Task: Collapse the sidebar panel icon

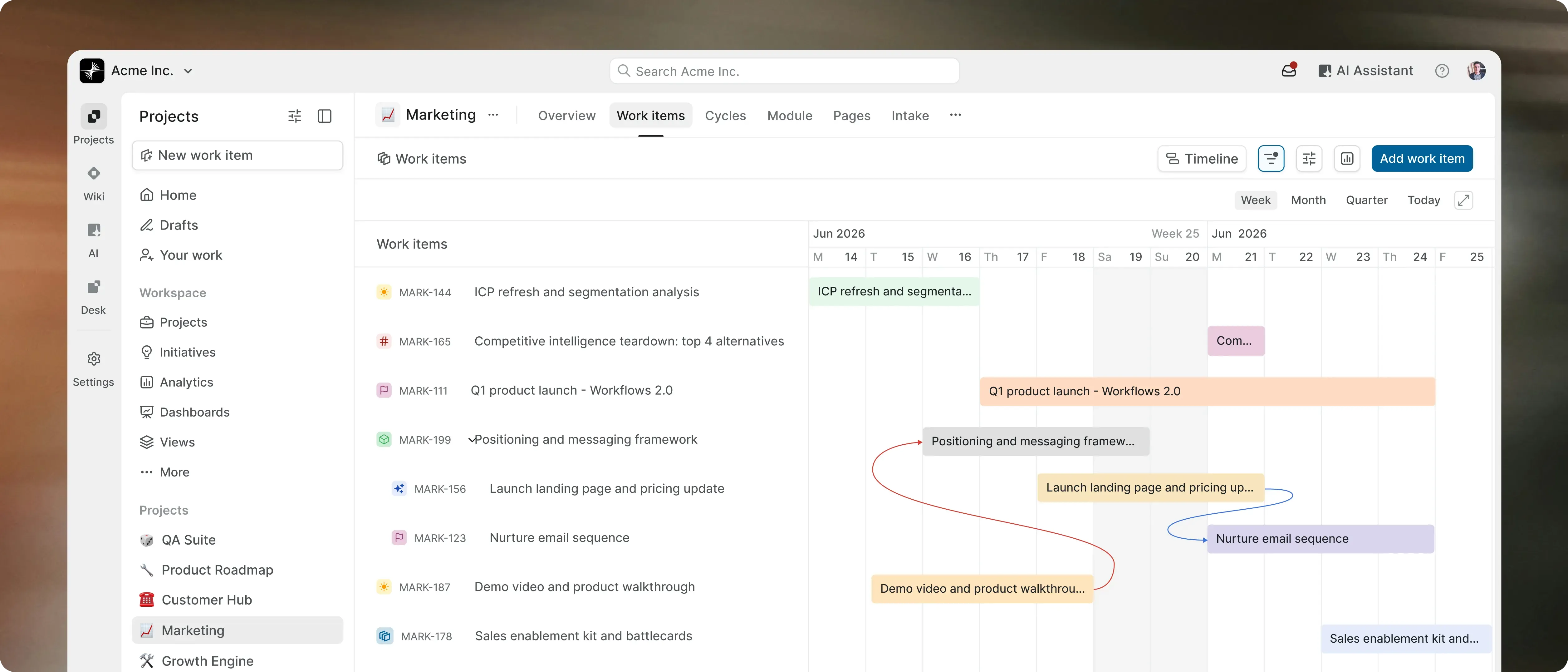Action: coord(325,116)
